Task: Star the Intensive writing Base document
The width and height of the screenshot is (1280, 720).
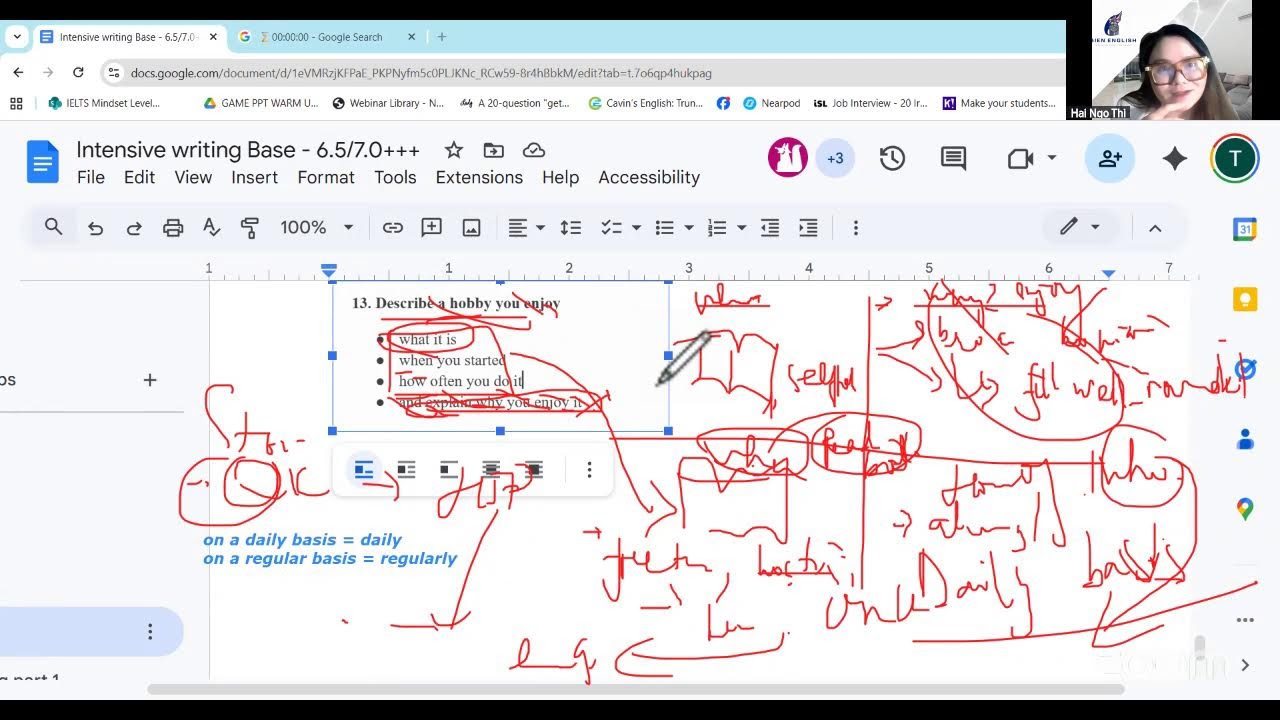Action: tap(453, 150)
